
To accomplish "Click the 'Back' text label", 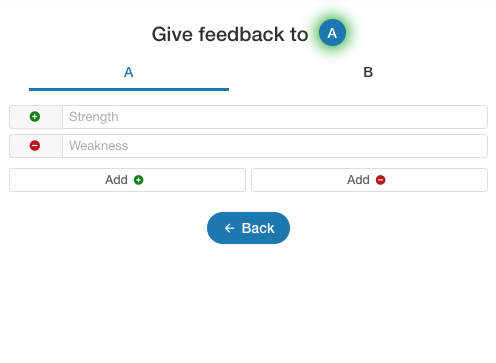I will [x=258, y=228].
